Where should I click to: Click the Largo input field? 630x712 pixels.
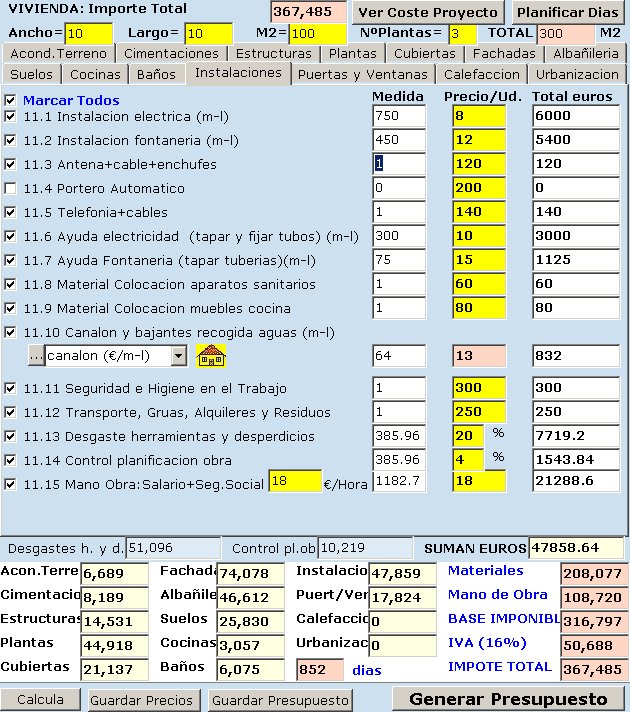208,33
